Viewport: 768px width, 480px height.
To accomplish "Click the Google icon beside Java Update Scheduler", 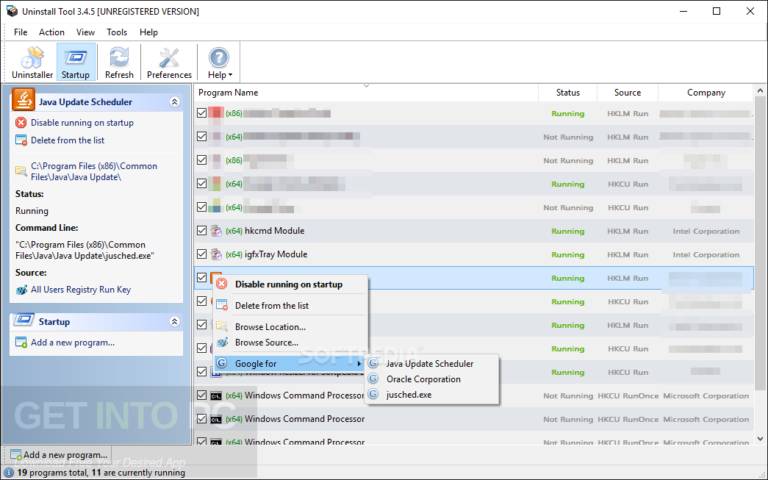I will 374,364.
